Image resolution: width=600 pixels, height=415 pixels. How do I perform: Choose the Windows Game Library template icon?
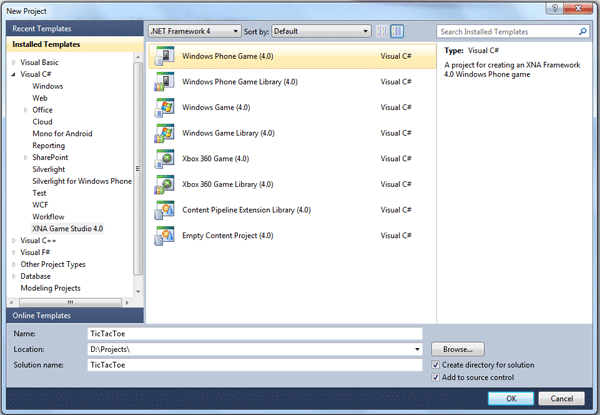(x=164, y=133)
